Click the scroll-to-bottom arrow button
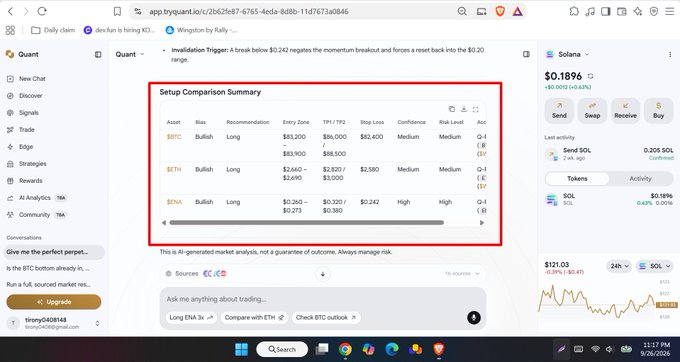The height and width of the screenshot is (362, 680). pyautogui.click(x=323, y=274)
